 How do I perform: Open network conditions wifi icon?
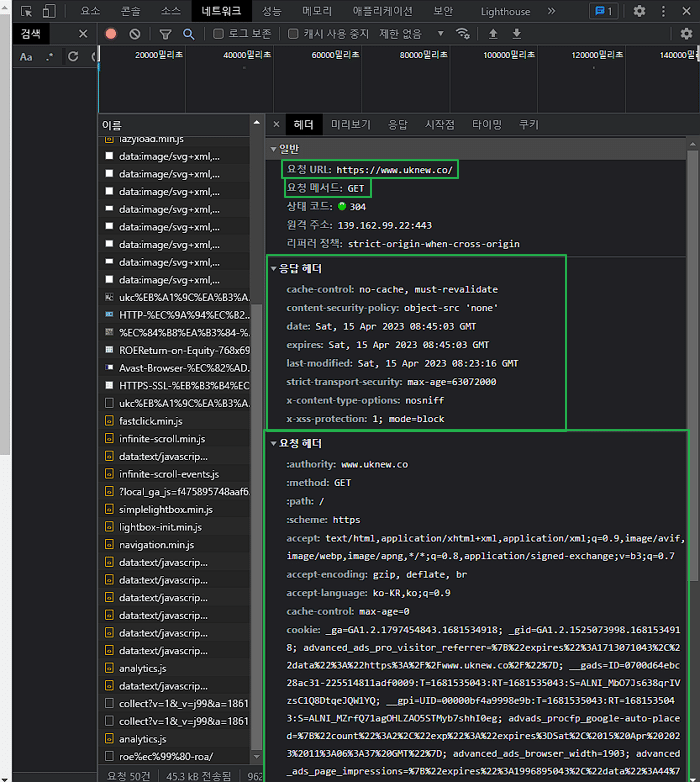(463, 34)
